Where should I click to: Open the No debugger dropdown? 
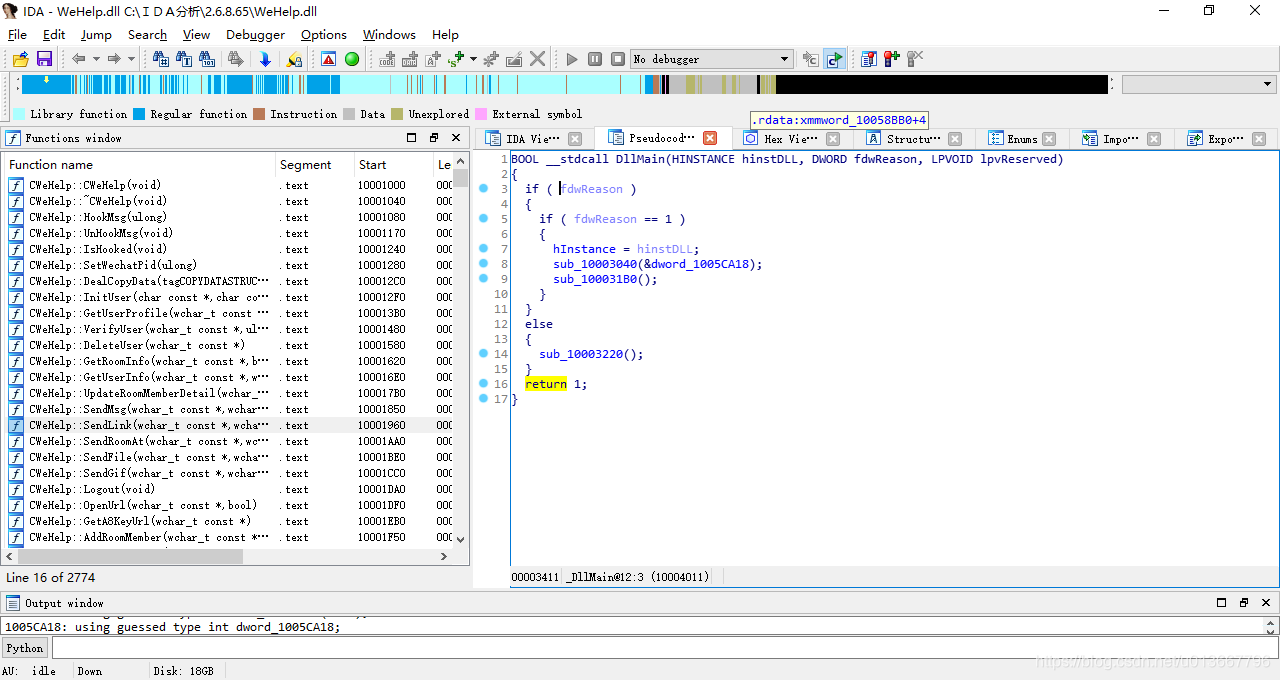pyautogui.click(x=712, y=59)
